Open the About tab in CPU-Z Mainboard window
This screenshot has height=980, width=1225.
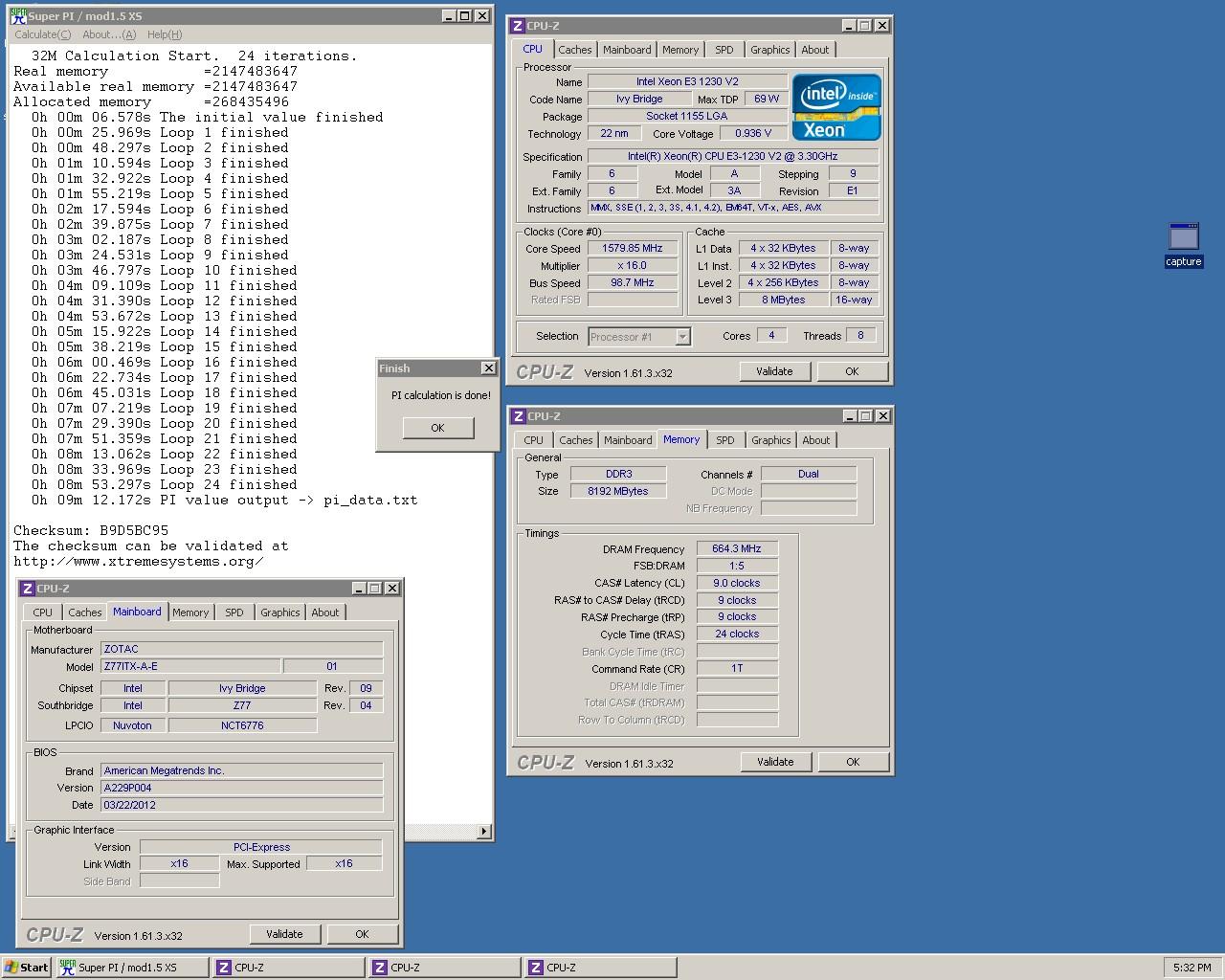point(324,612)
